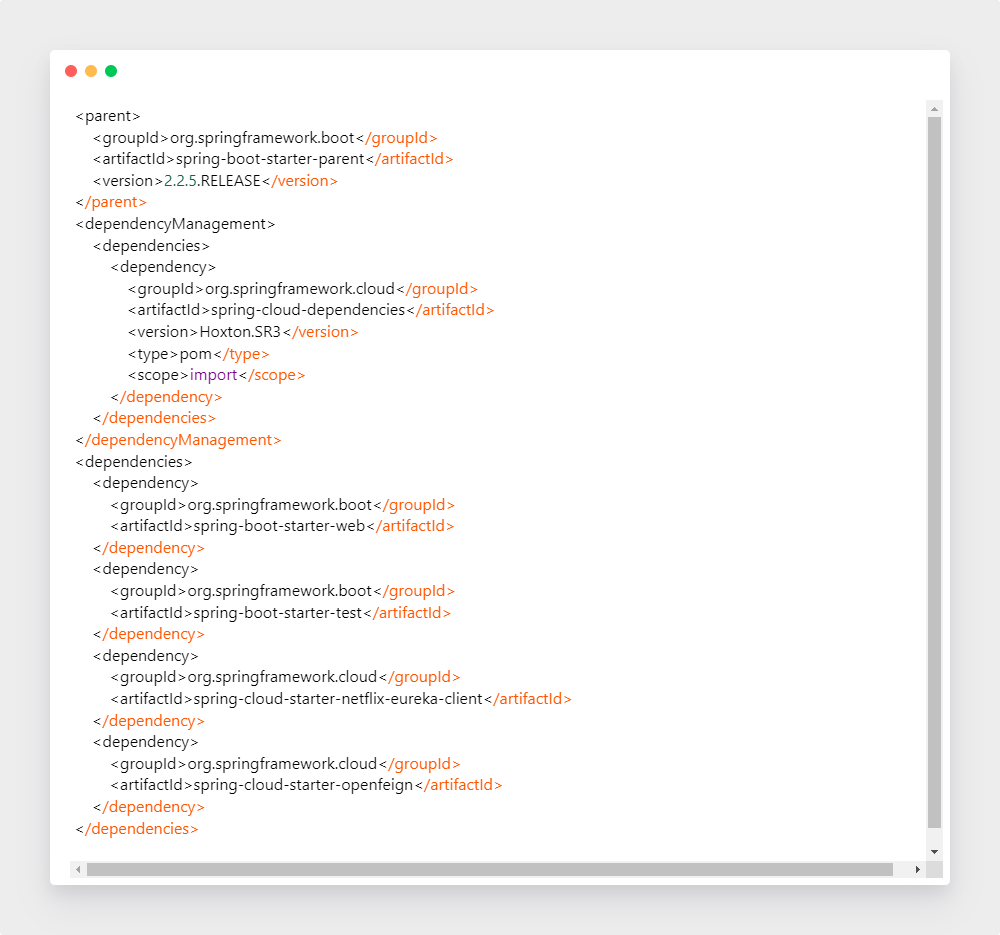The image size is (1000, 935).
Task: Click the spring-cloud-starter-netflix-eureka-client artifactId
Action: [337, 699]
